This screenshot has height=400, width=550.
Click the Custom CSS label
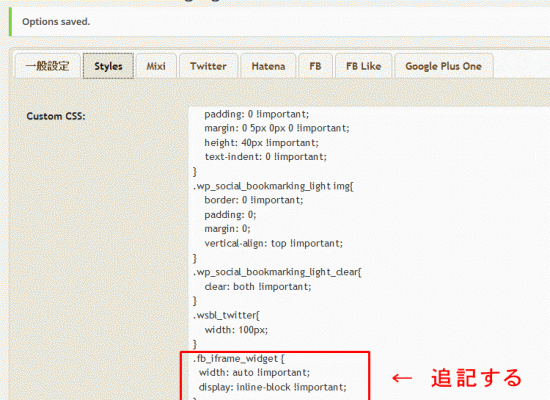(x=56, y=116)
